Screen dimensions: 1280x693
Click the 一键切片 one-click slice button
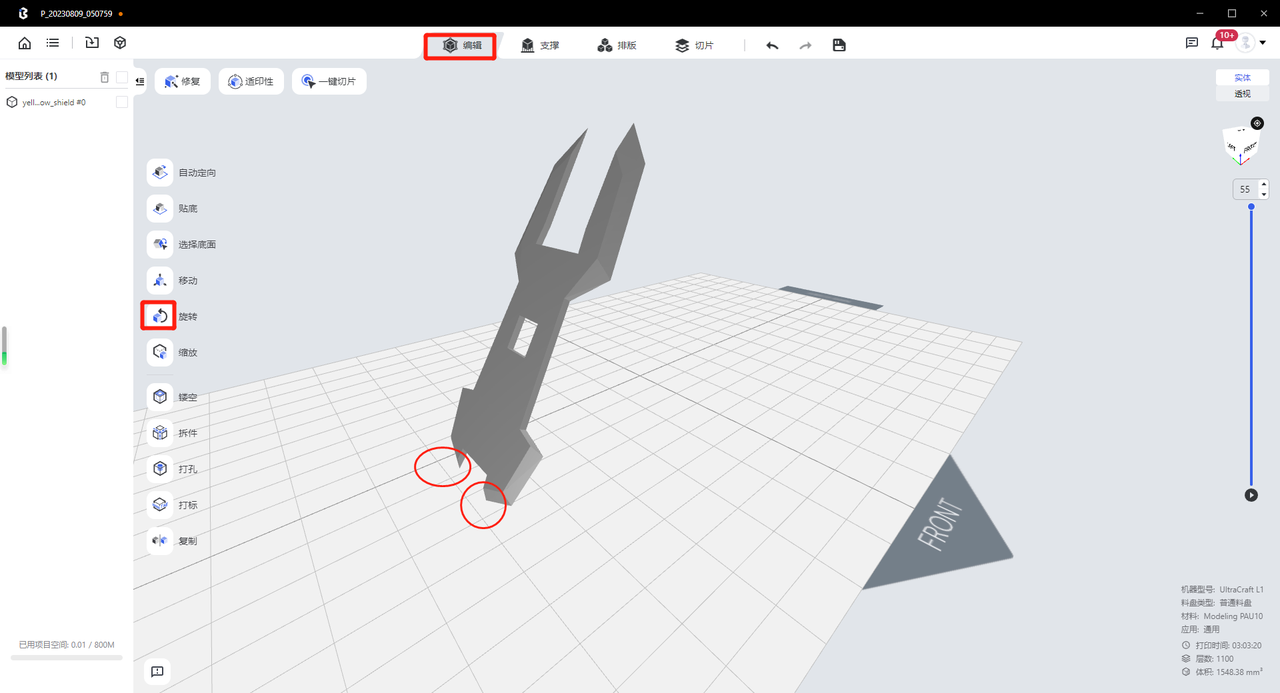(329, 82)
